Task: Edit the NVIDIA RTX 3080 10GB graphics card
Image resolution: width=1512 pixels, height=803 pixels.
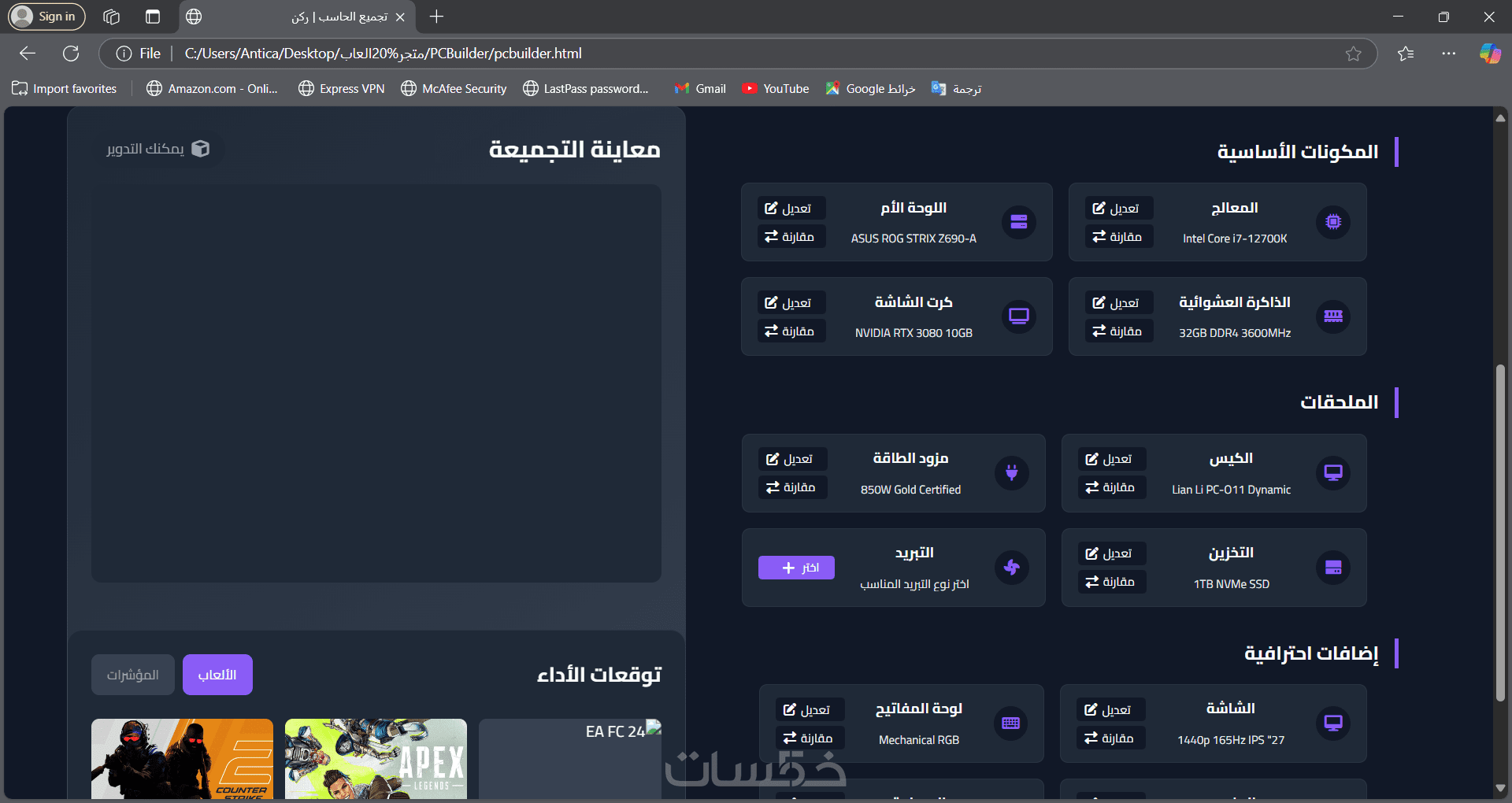Action: click(791, 303)
